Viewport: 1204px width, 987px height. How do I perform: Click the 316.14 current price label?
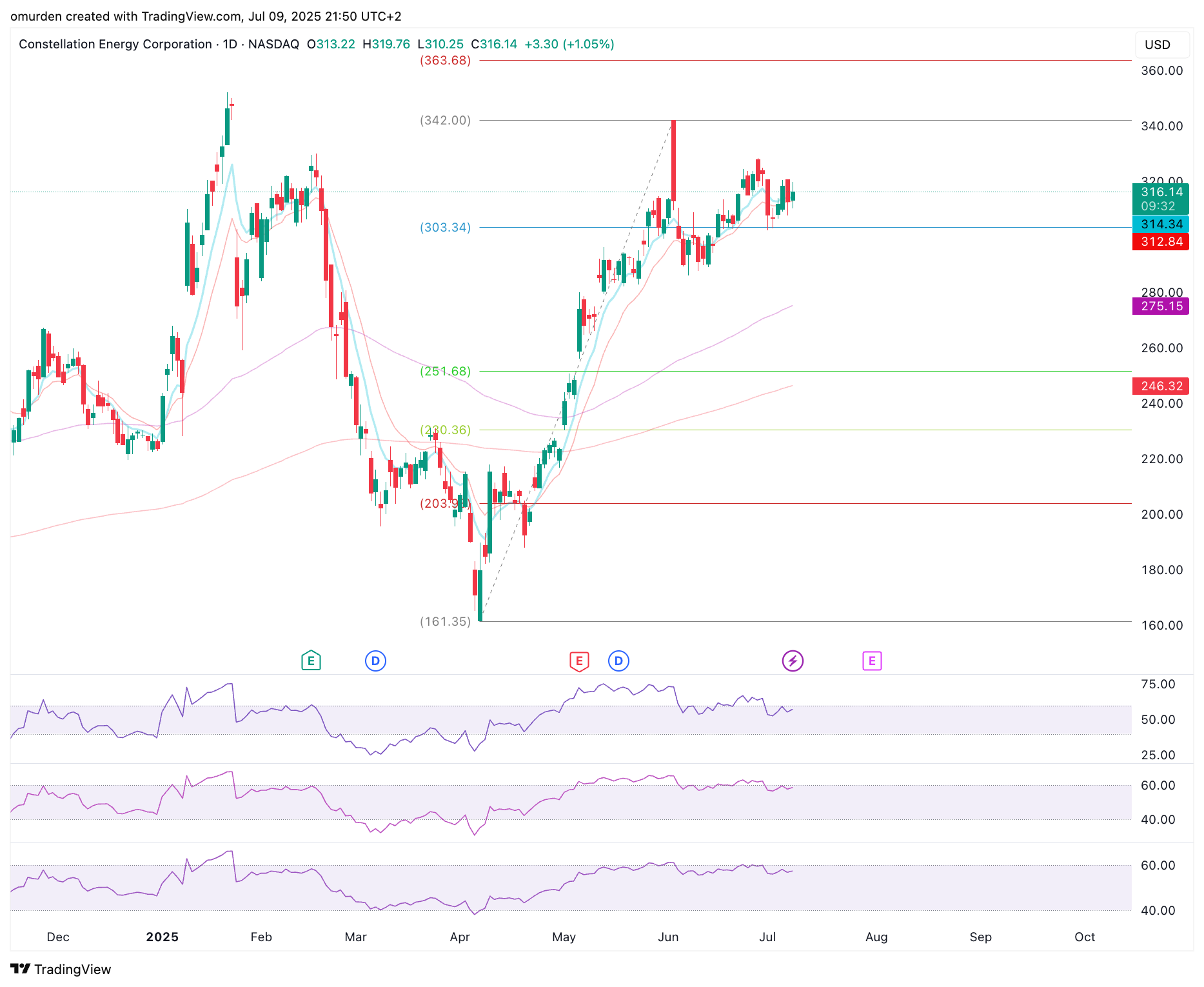point(1161,192)
